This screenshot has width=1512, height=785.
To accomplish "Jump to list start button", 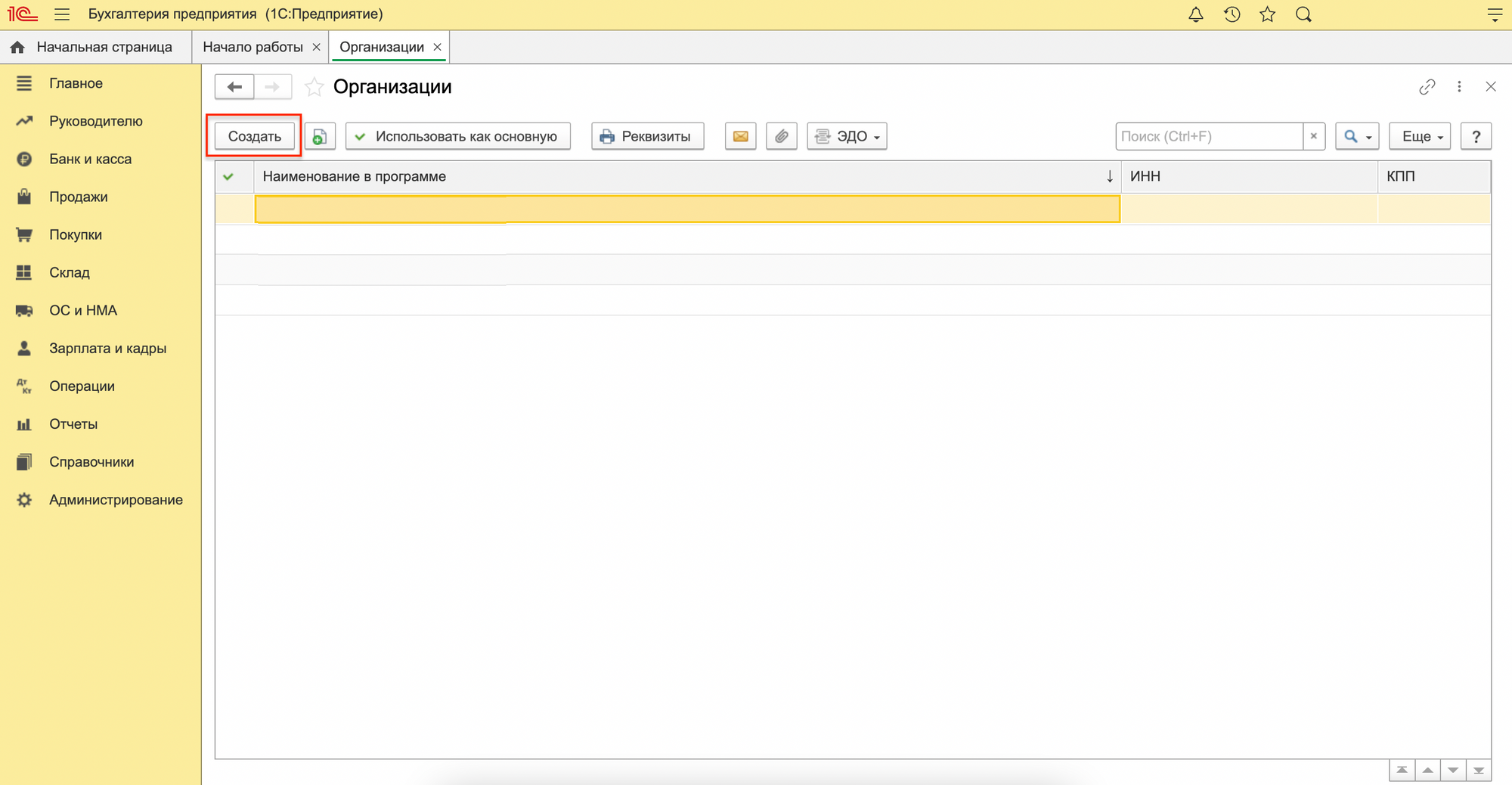I will 1402,771.
